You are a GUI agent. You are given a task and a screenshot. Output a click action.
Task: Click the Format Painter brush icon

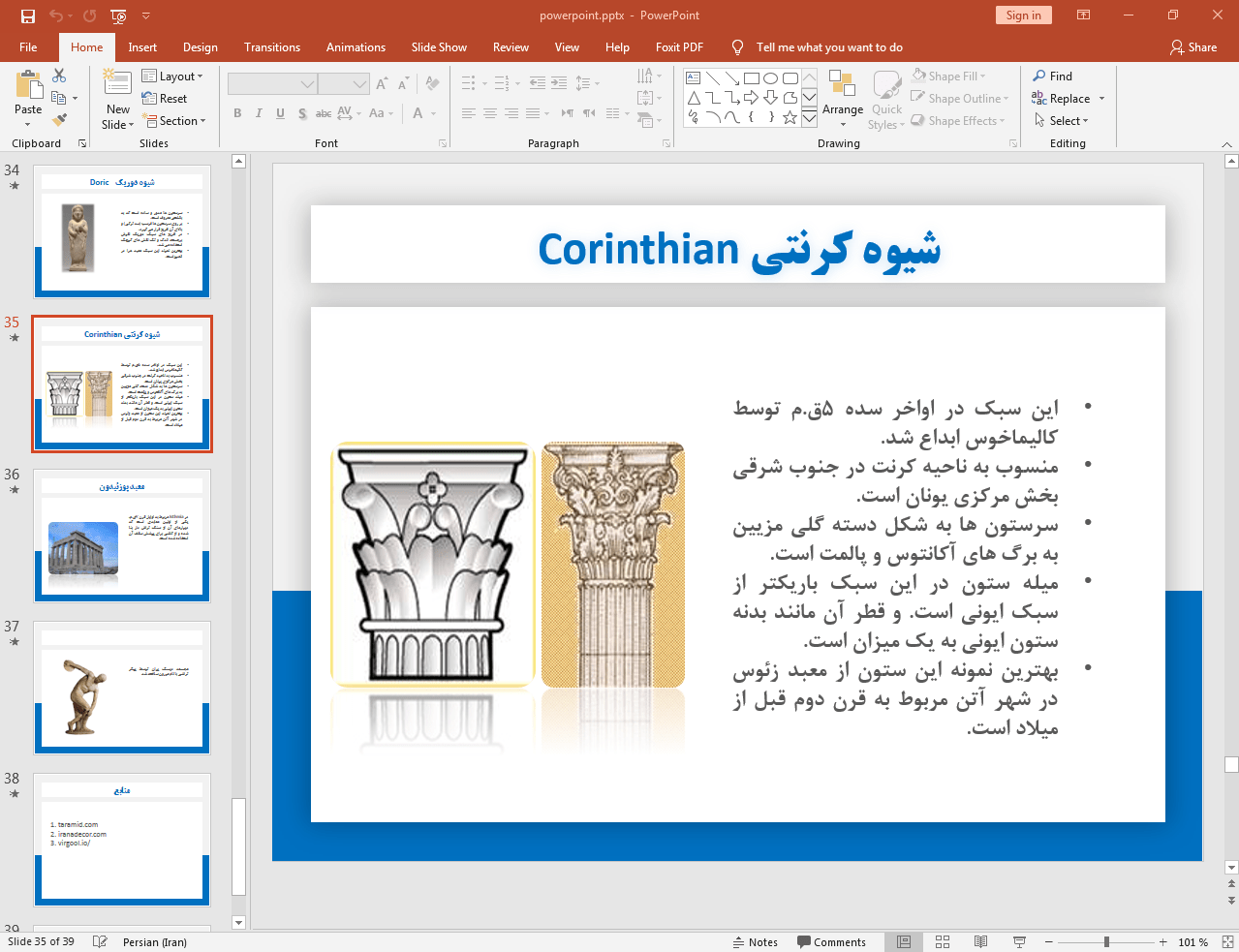pyautogui.click(x=59, y=120)
